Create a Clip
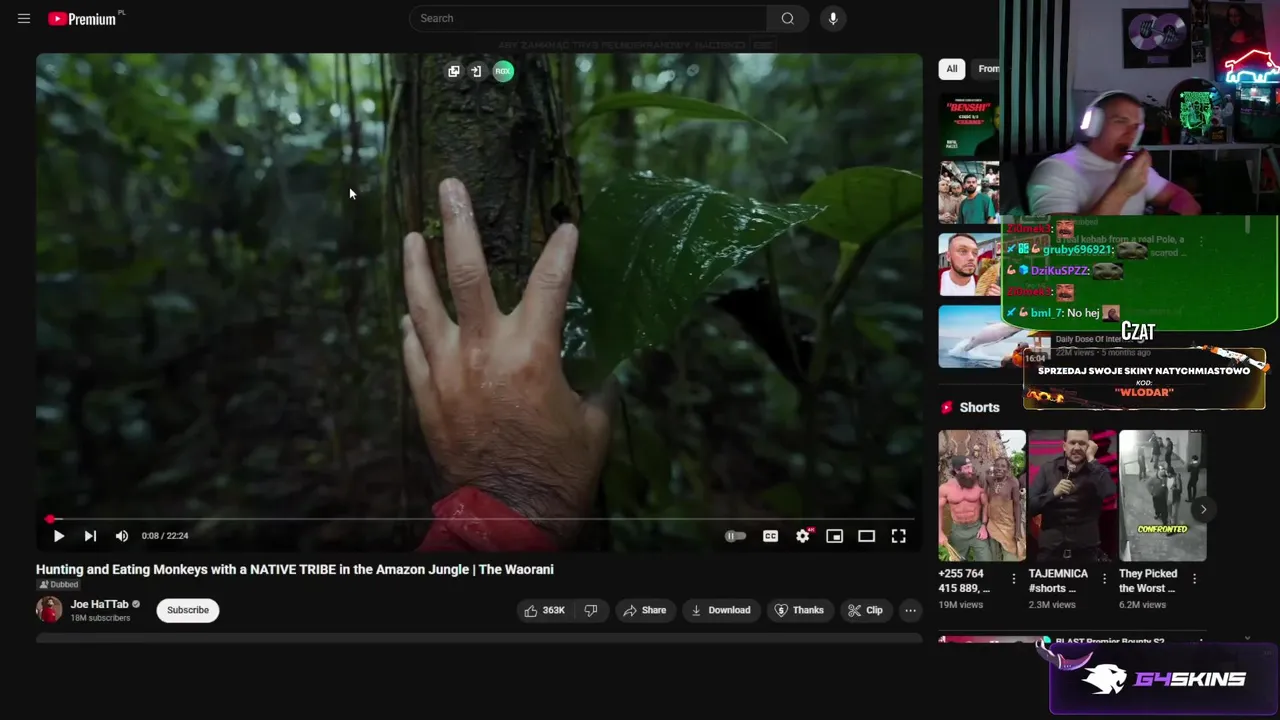 pyautogui.click(x=865, y=610)
